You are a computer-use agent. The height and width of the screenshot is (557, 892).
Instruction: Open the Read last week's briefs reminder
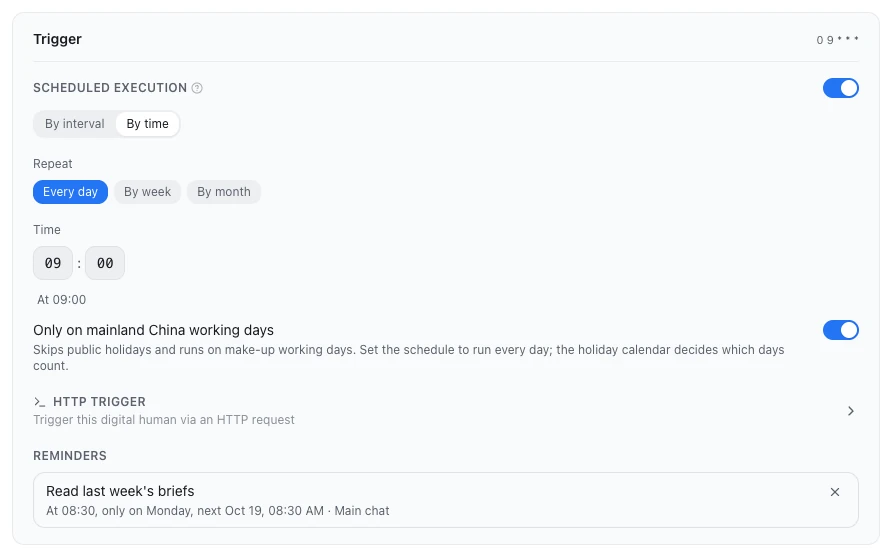coord(445,500)
